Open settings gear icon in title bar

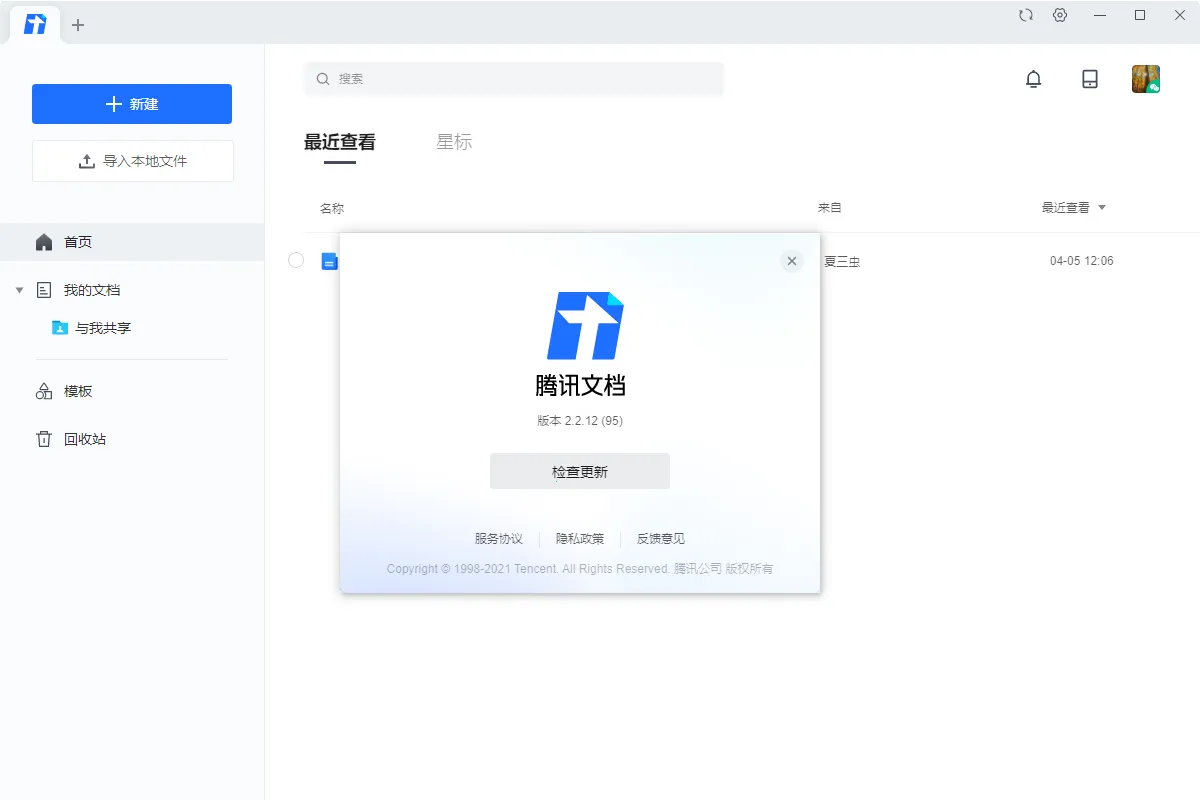click(x=1060, y=15)
